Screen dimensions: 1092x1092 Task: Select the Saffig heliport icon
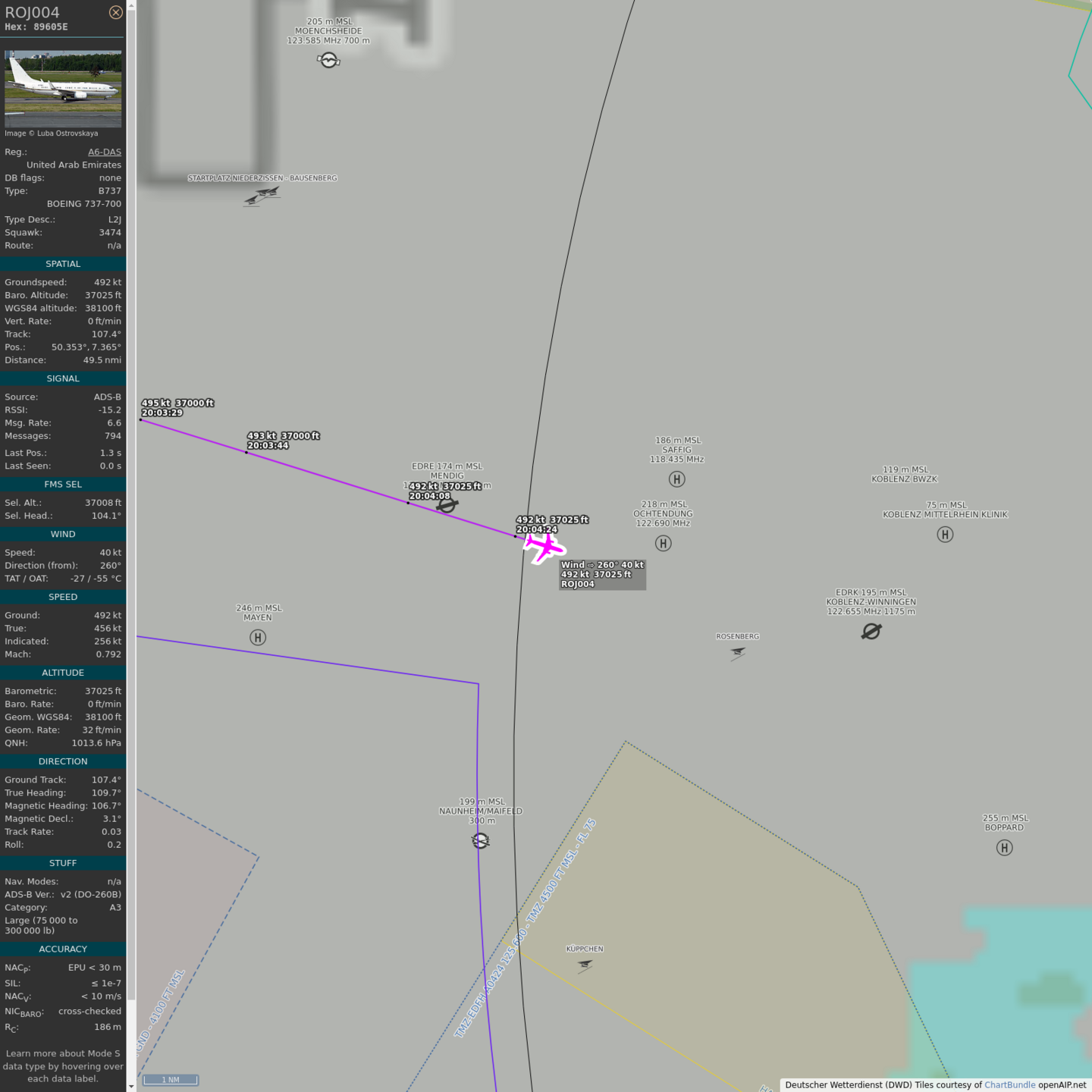point(677,479)
